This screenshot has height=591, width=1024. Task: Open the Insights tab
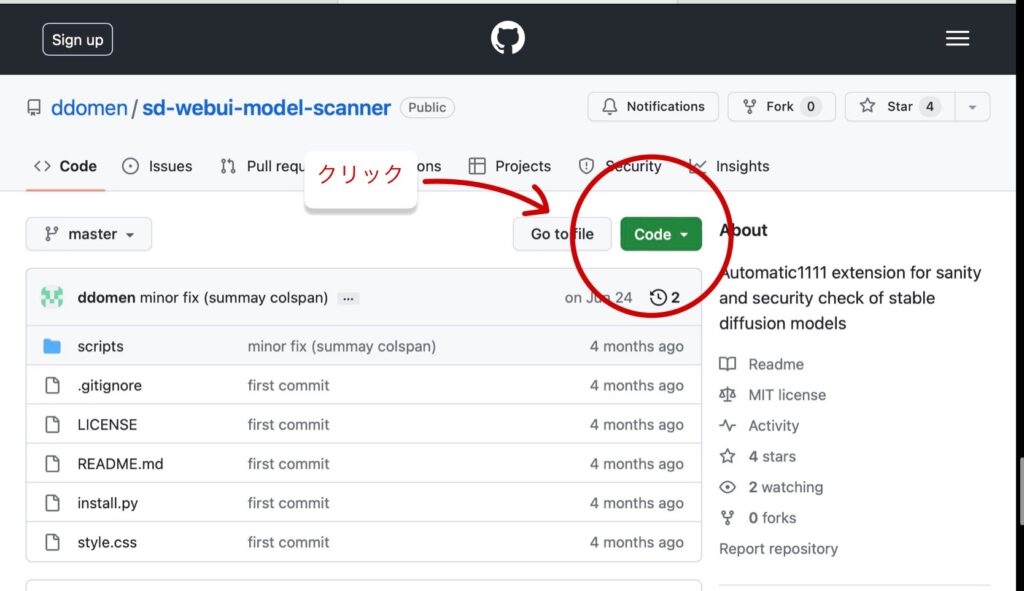[729, 167]
